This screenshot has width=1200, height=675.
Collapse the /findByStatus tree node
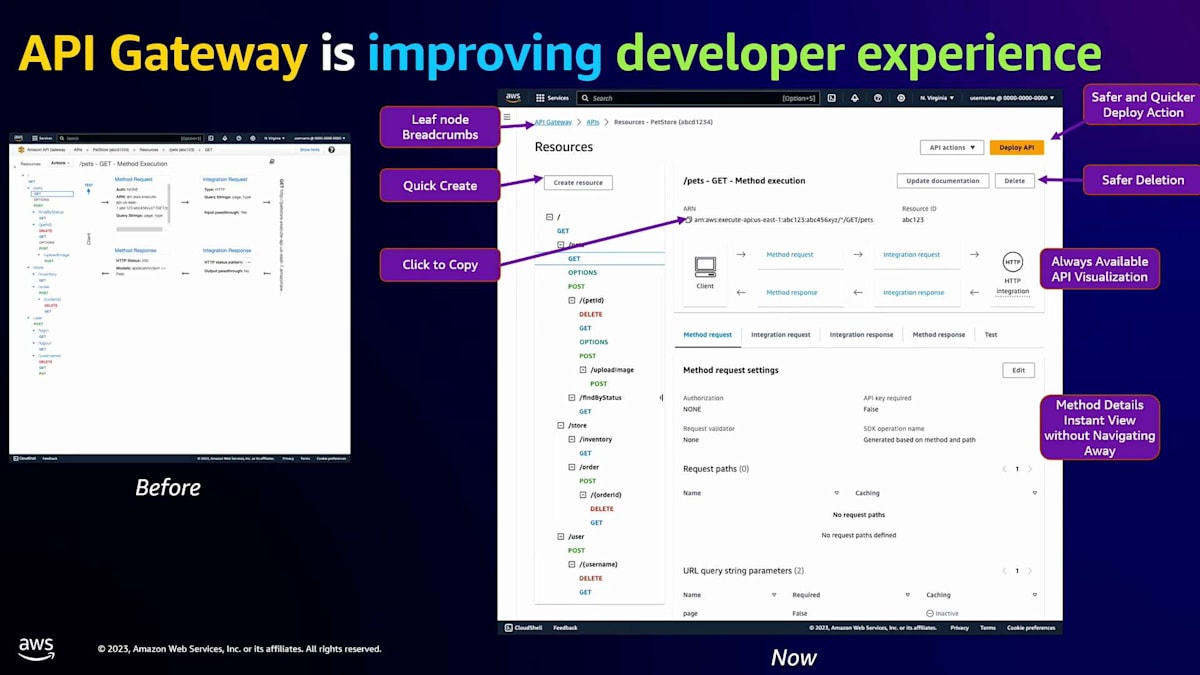coord(571,398)
